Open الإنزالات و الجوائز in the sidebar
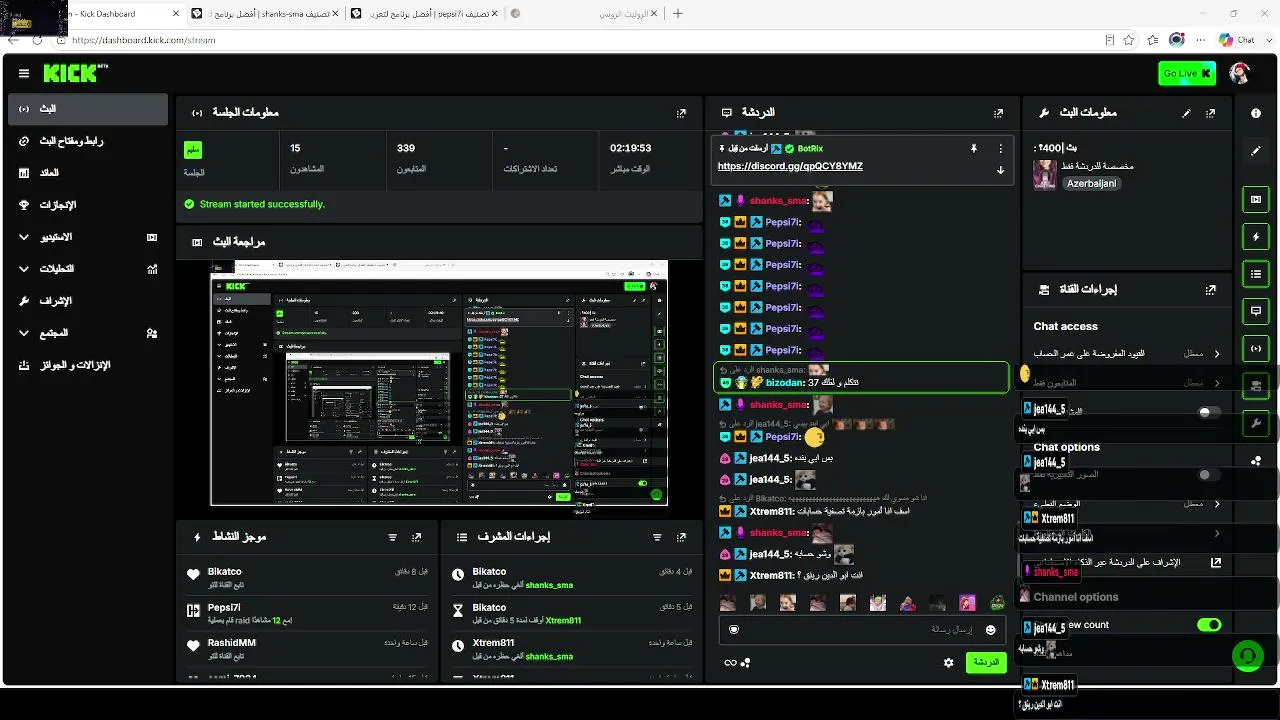The height and width of the screenshot is (720, 1280). [88, 365]
